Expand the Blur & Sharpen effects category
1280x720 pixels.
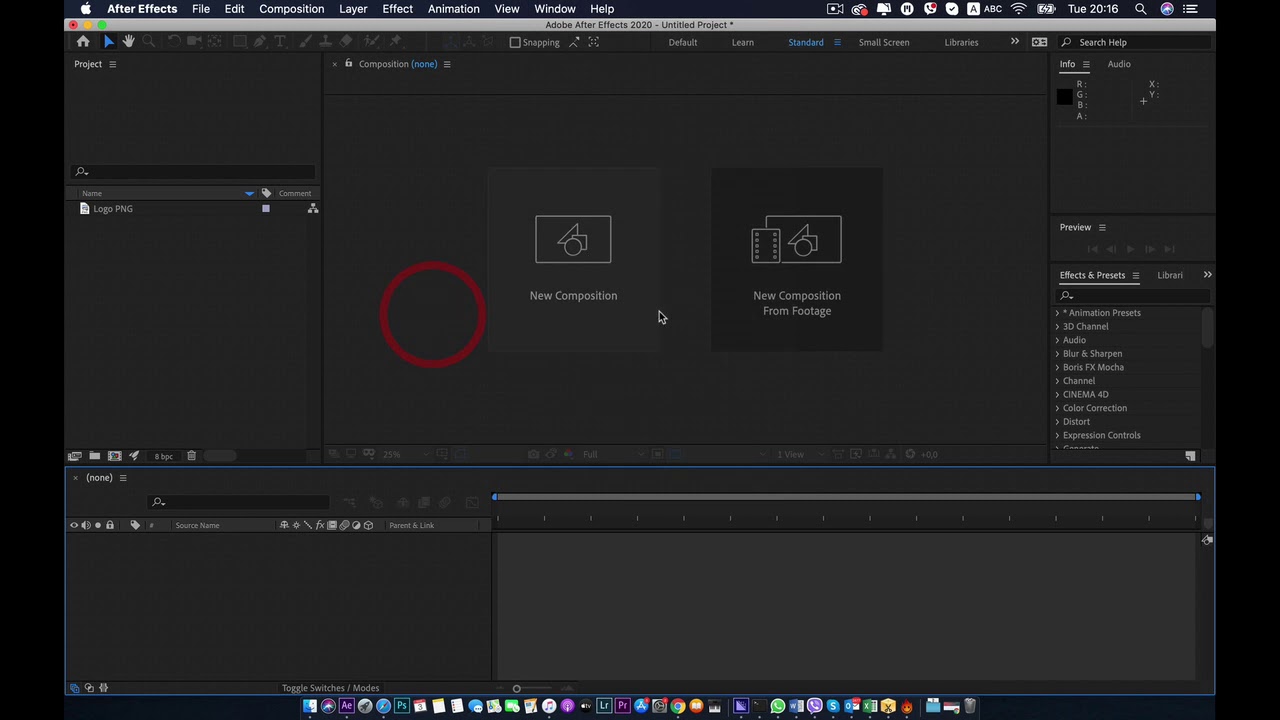1057,354
